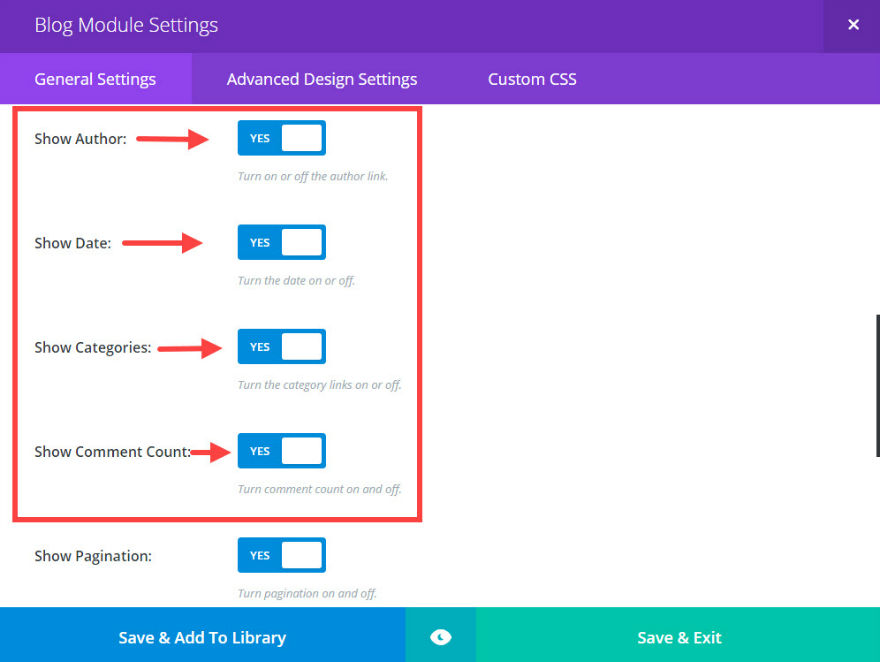Select the Show Categories label

[x=92, y=348]
